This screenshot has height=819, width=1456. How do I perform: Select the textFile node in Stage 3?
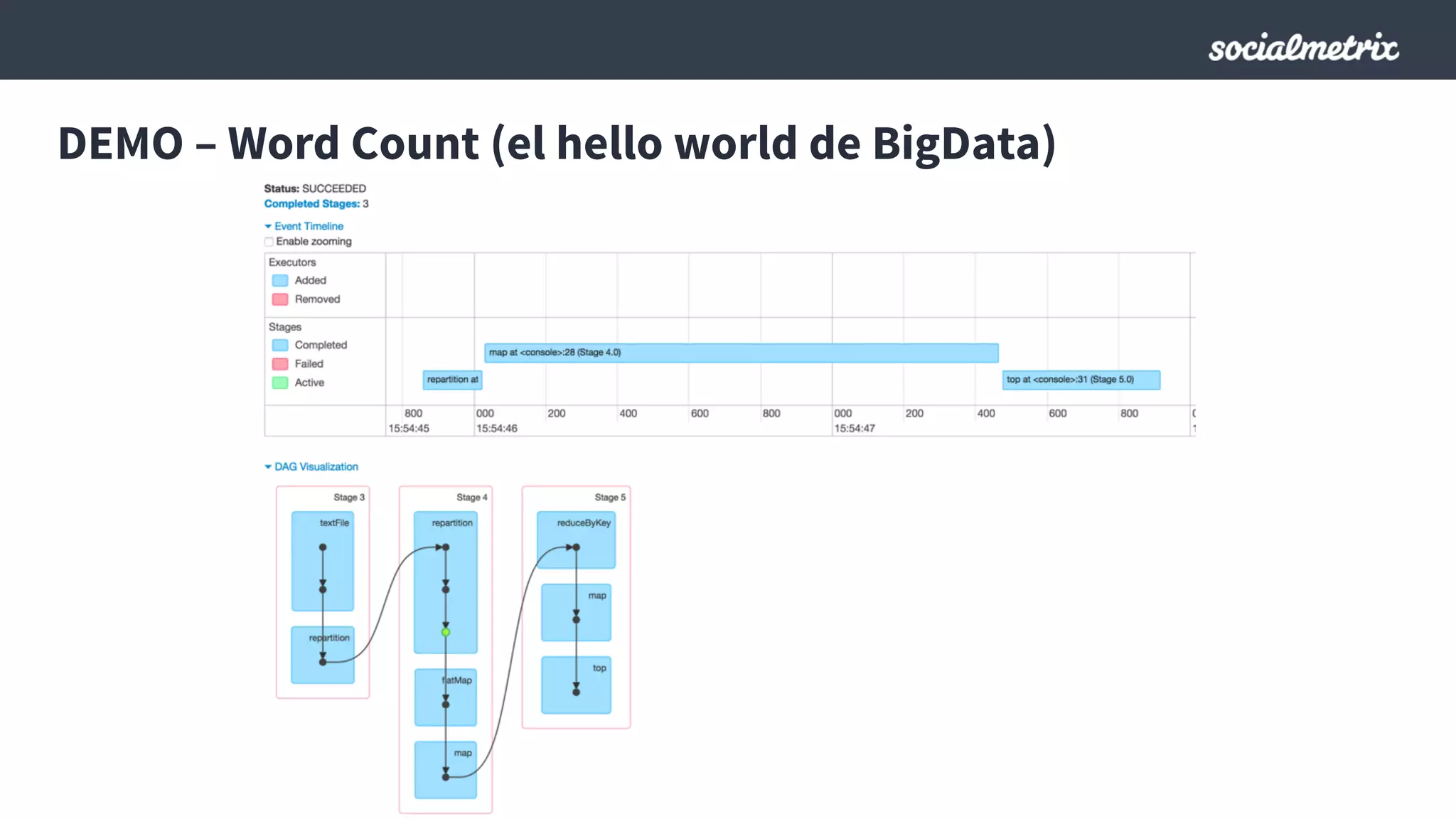tap(323, 562)
